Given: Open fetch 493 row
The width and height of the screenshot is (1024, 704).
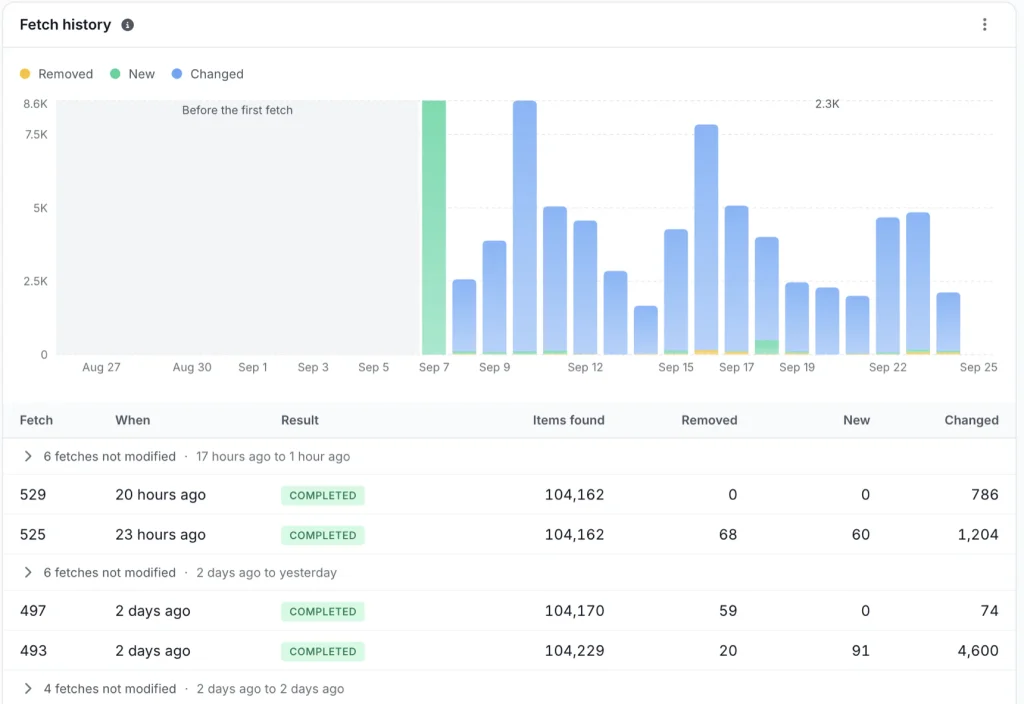Looking at the screenshot, I should (509, 650).
